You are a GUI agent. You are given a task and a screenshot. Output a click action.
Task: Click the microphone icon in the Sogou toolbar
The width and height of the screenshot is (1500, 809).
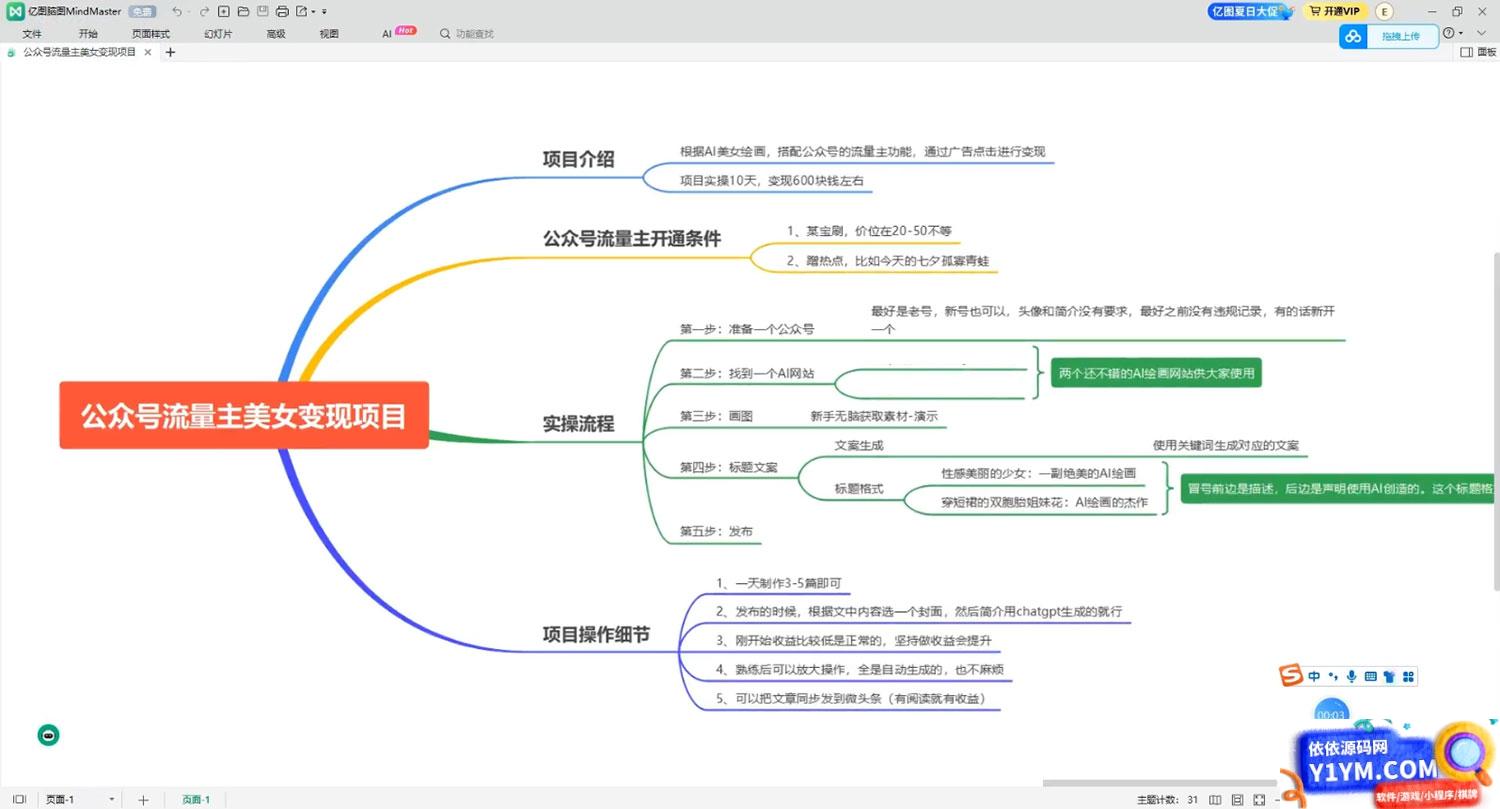(x=1351, y=676)
